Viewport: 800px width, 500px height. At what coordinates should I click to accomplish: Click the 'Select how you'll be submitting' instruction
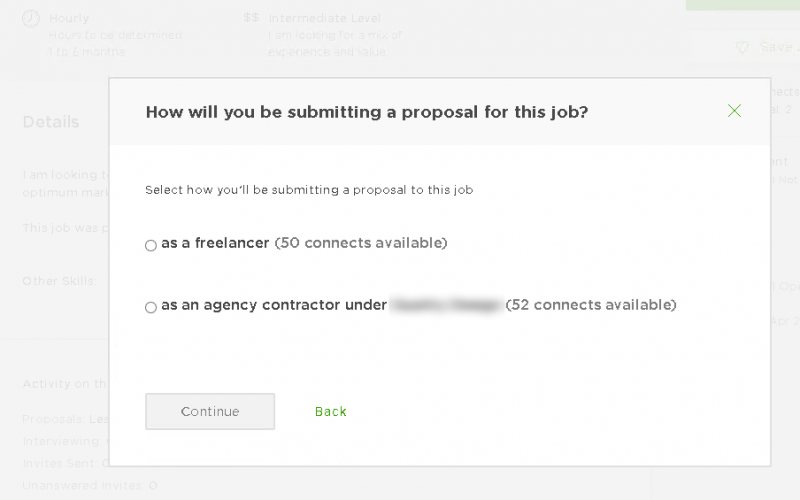click(x=309, y=189)
